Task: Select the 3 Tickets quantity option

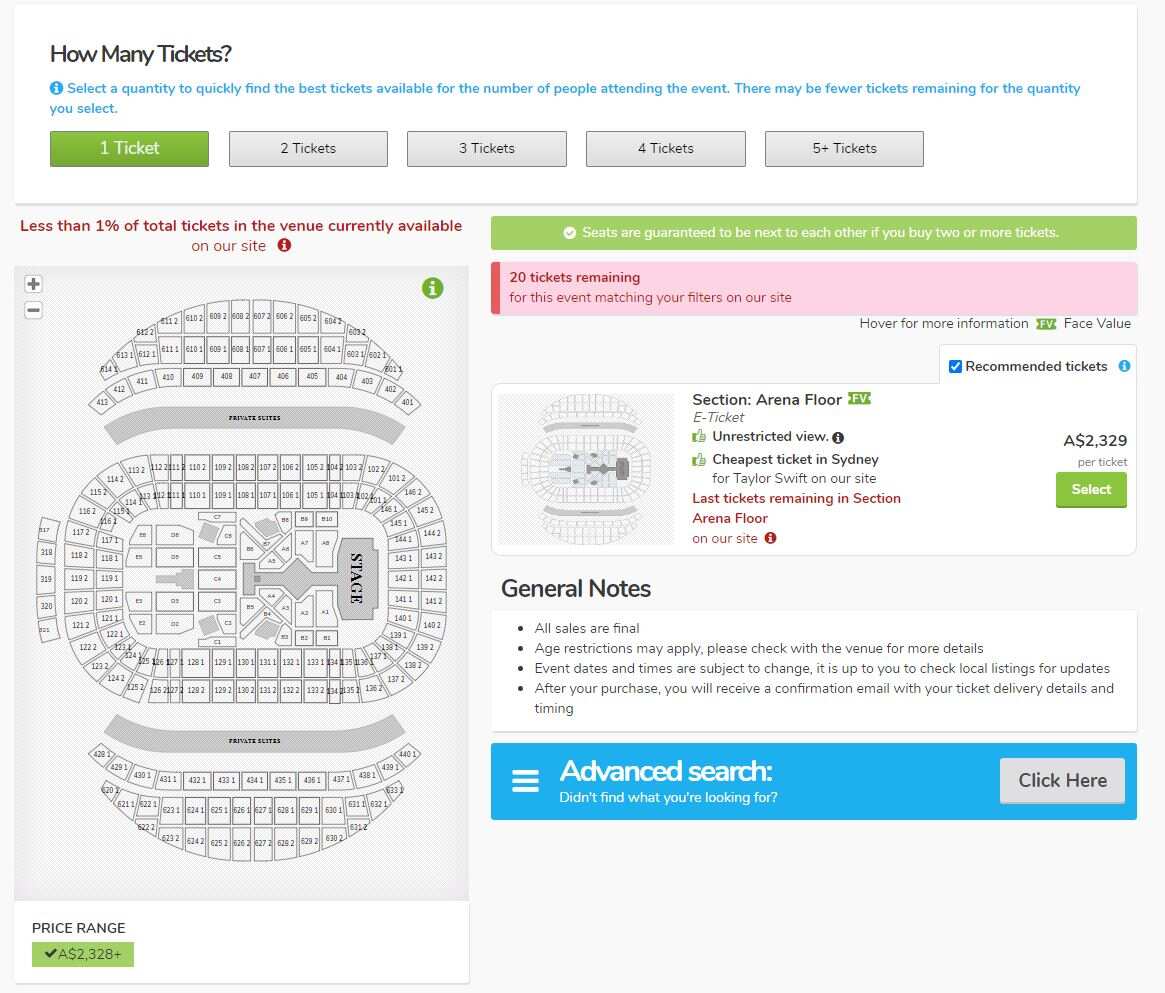Action: 486,148
